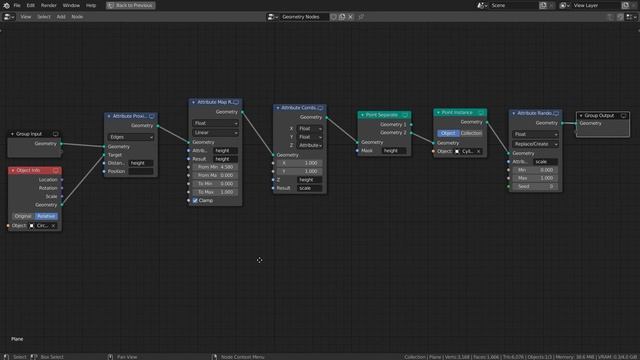The image size is (640, 360).
Task: Click Result scale field in Attribute Combine
Action: [309, 188]
